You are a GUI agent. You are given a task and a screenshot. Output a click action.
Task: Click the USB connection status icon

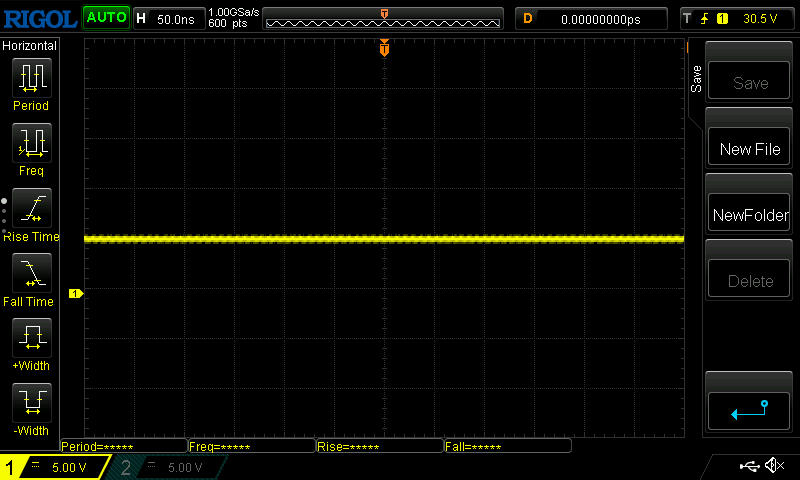click(x=749, y=466)
